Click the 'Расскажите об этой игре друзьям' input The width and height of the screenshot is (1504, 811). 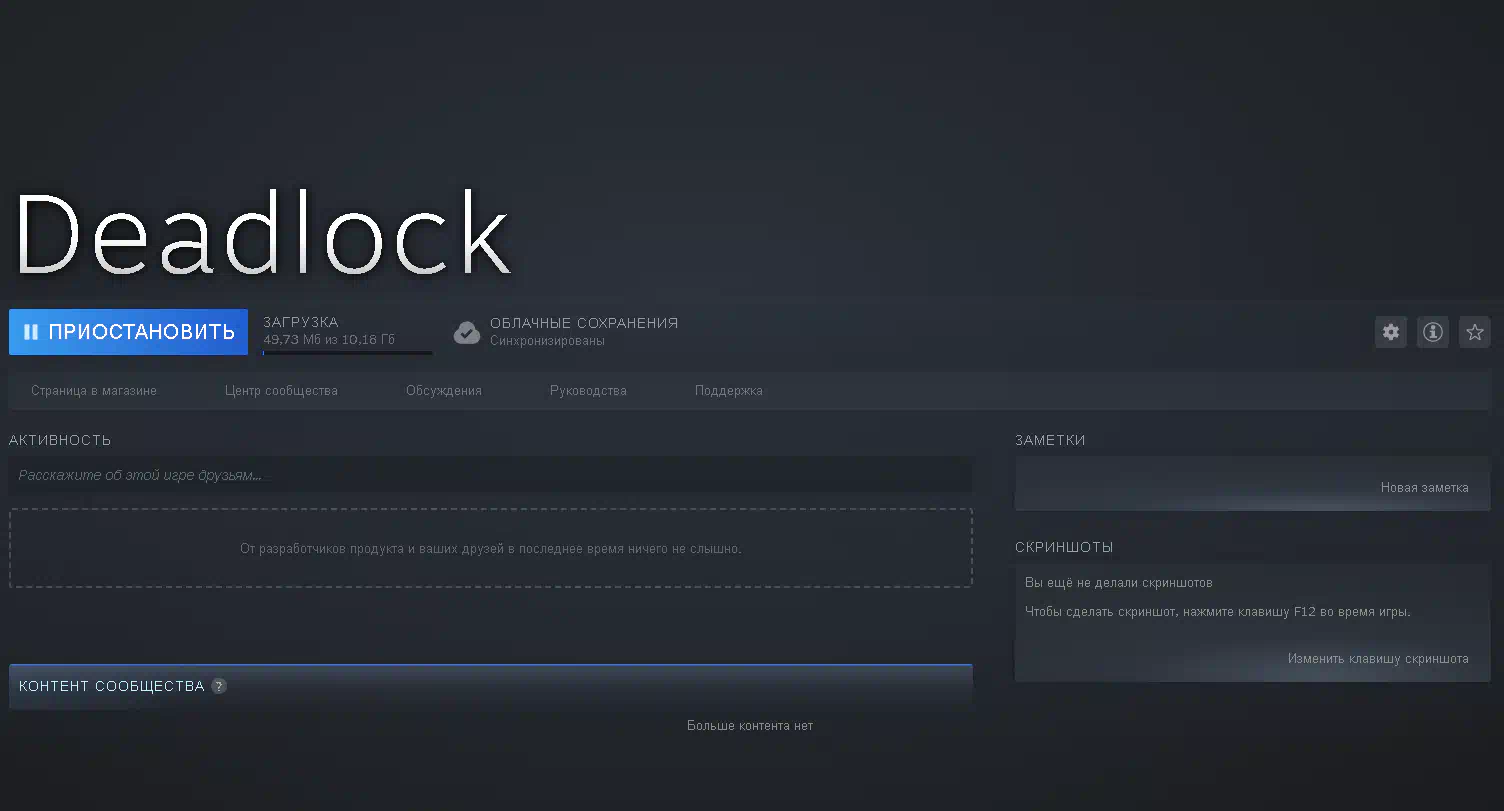click(x=491, y=475)
